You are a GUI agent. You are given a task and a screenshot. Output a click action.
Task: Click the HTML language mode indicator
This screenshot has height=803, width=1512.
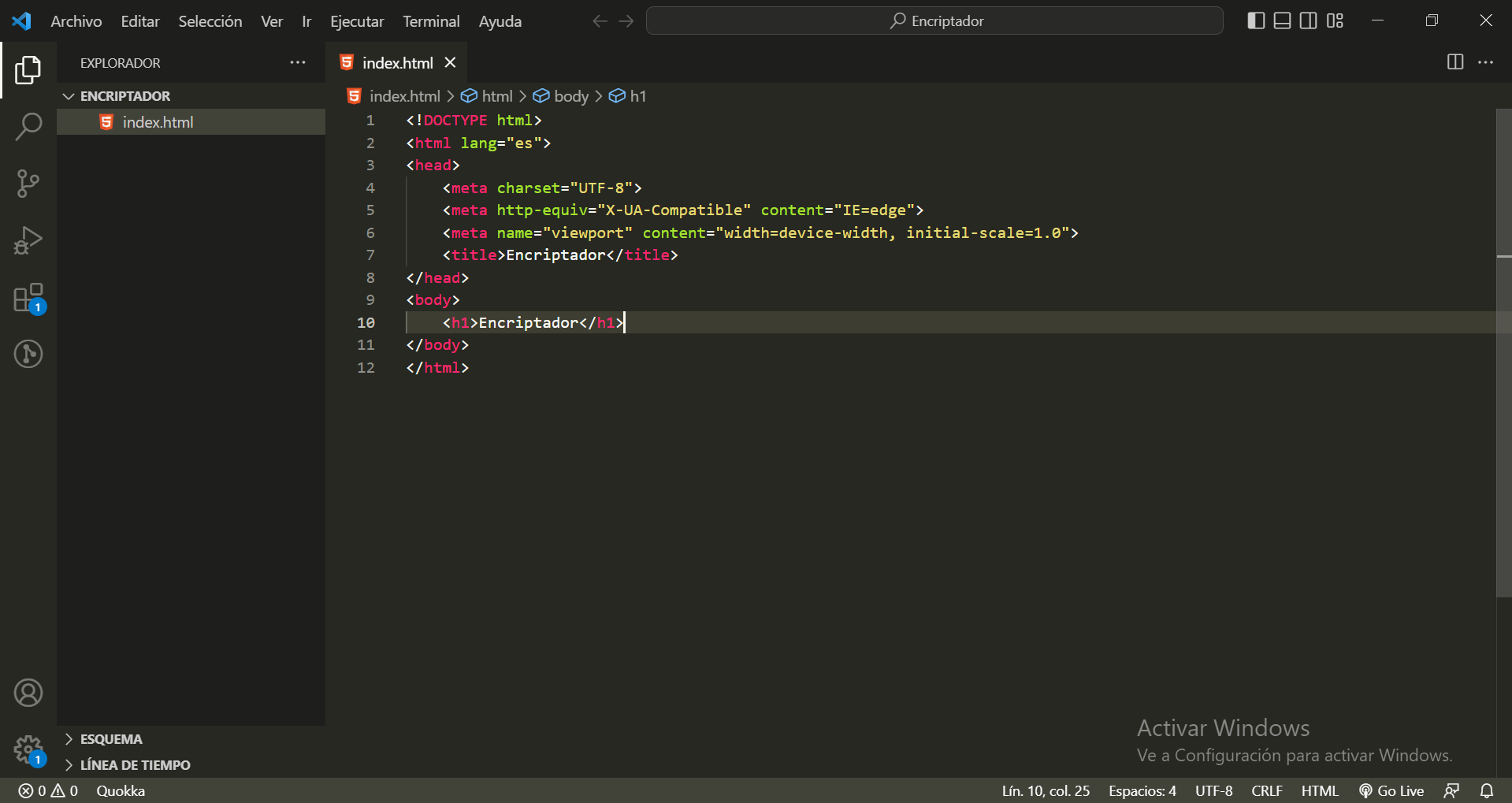(1319, 790)
